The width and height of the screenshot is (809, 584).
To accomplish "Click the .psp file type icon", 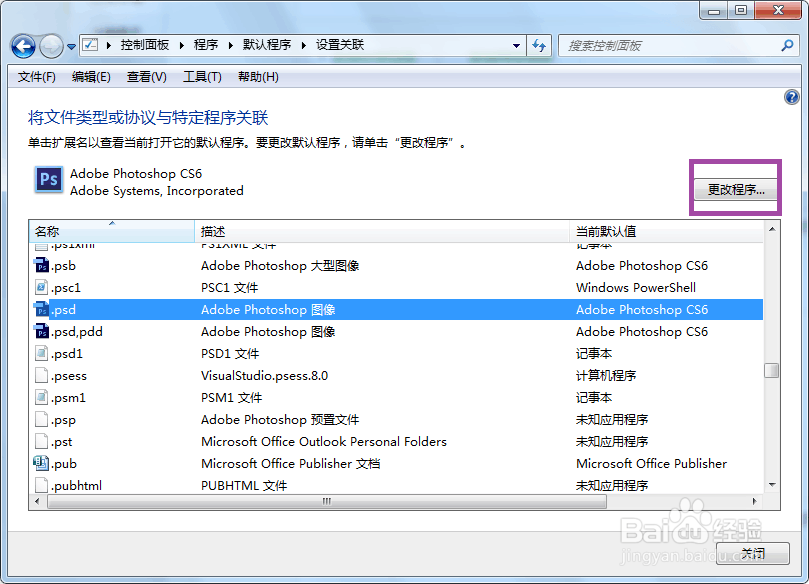I will coord(41,419).
